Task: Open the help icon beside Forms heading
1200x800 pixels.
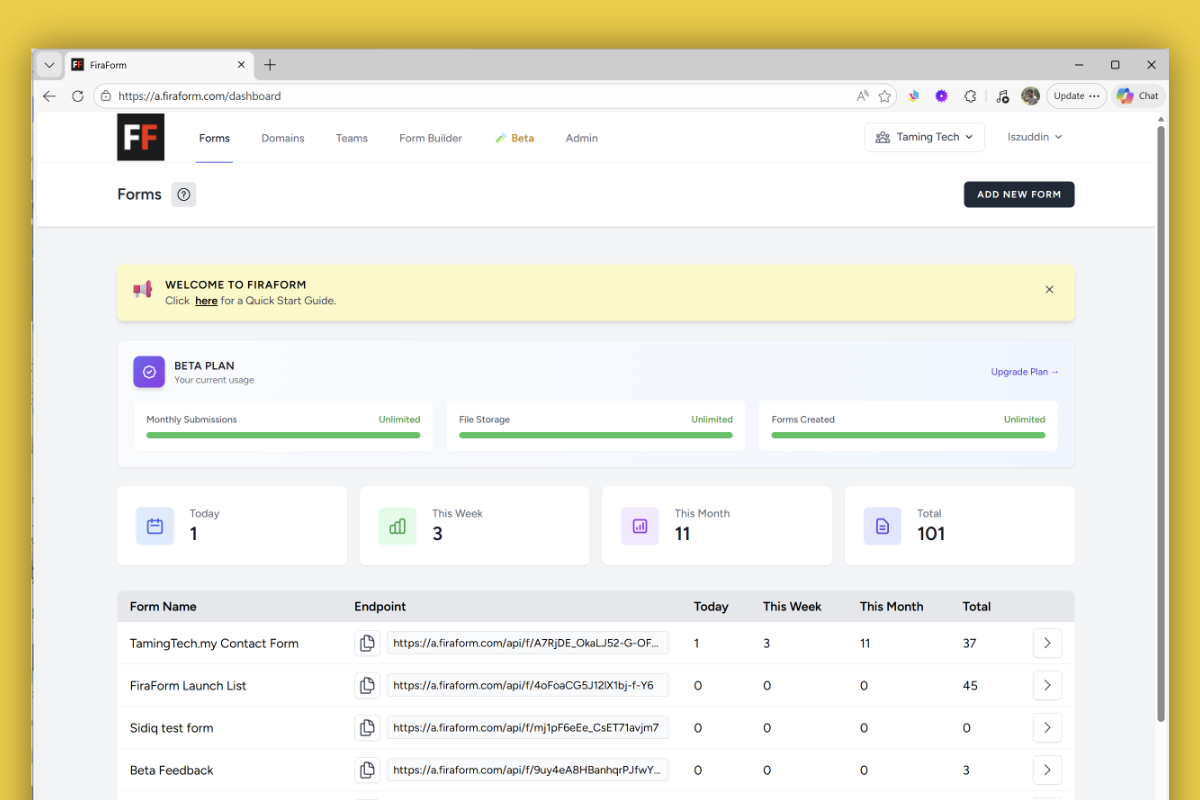Action: pyautogui.click(x=183, y=194)
